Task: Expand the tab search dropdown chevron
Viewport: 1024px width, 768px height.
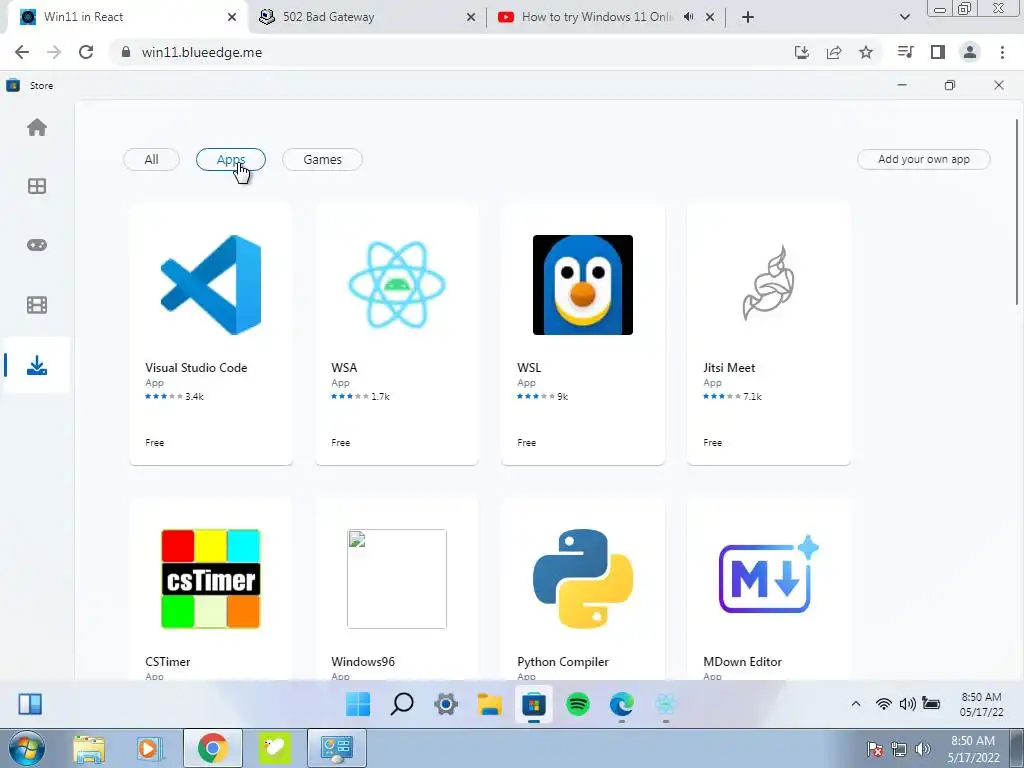Action: (904, 17)
